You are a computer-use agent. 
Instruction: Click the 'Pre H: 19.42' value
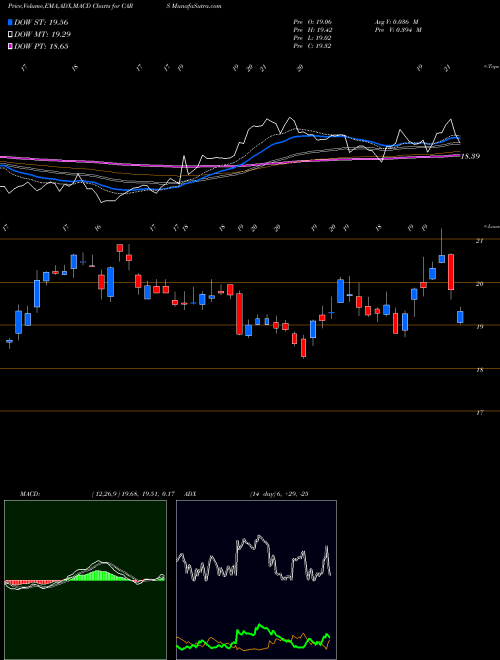(x=312, y=30)
